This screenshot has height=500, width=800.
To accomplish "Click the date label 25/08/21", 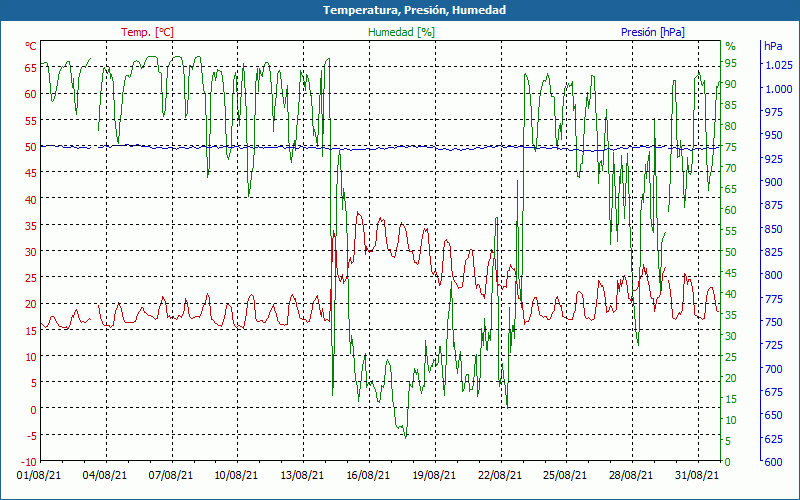I will (565, 475).
